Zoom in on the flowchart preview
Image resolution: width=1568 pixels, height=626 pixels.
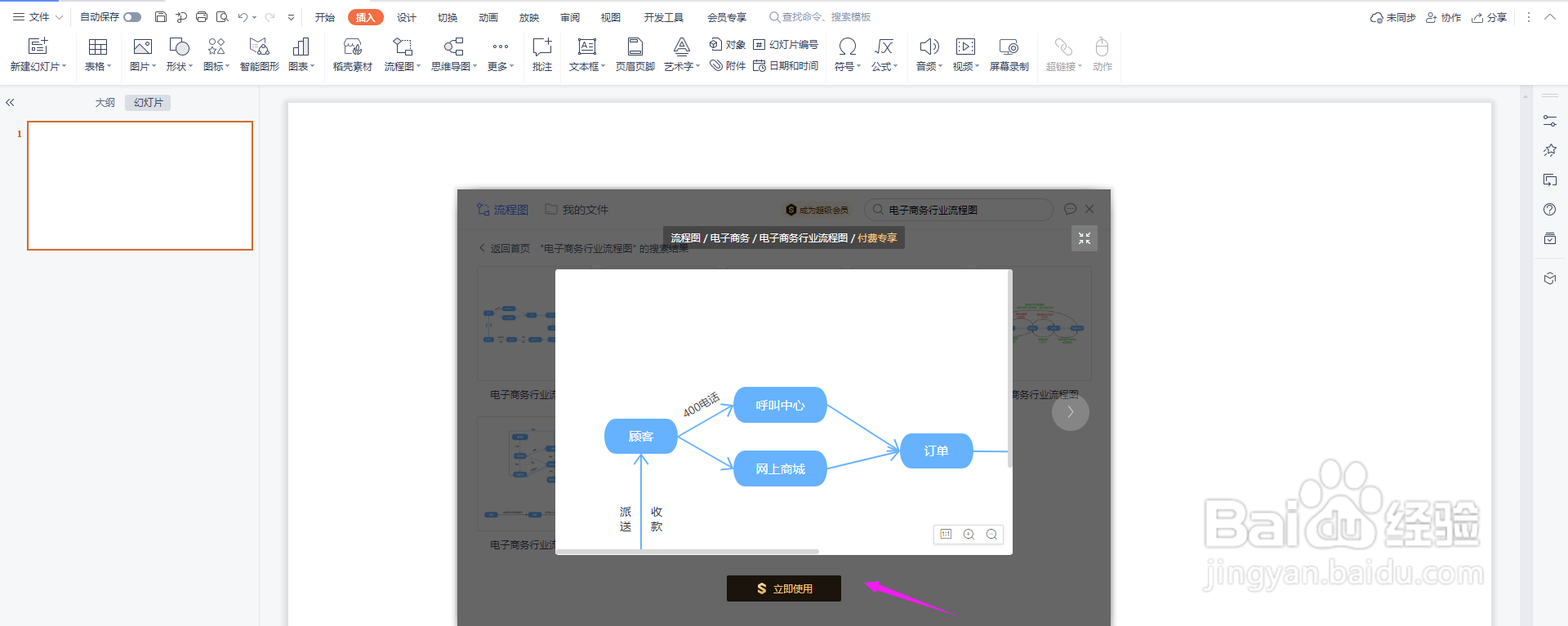click(969, 535)
